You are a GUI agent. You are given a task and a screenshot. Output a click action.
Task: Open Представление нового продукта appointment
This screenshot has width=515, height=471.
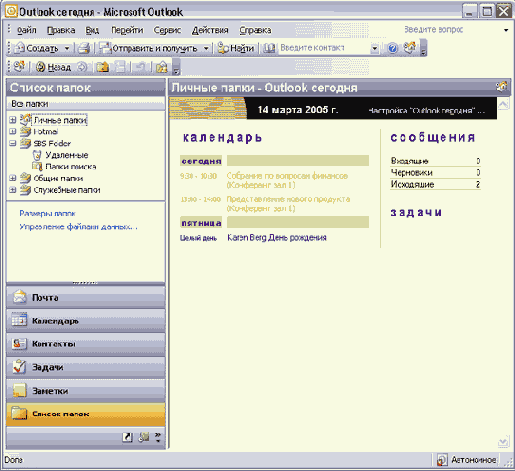[288, 204]
